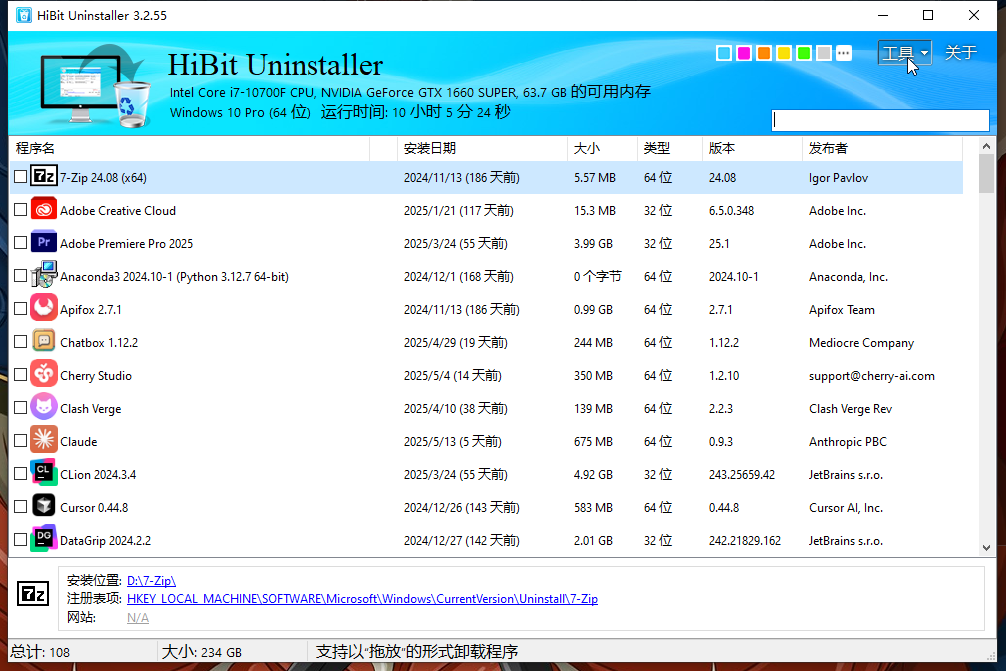Click inside the search input box
Screen dimensions: 1006x671
880,119
